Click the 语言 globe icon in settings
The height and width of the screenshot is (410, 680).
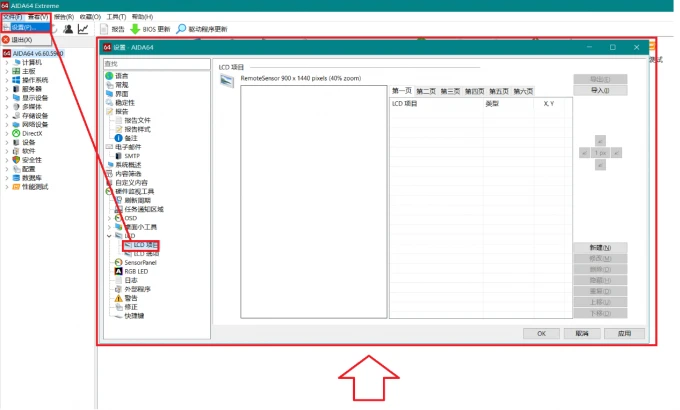109,76
